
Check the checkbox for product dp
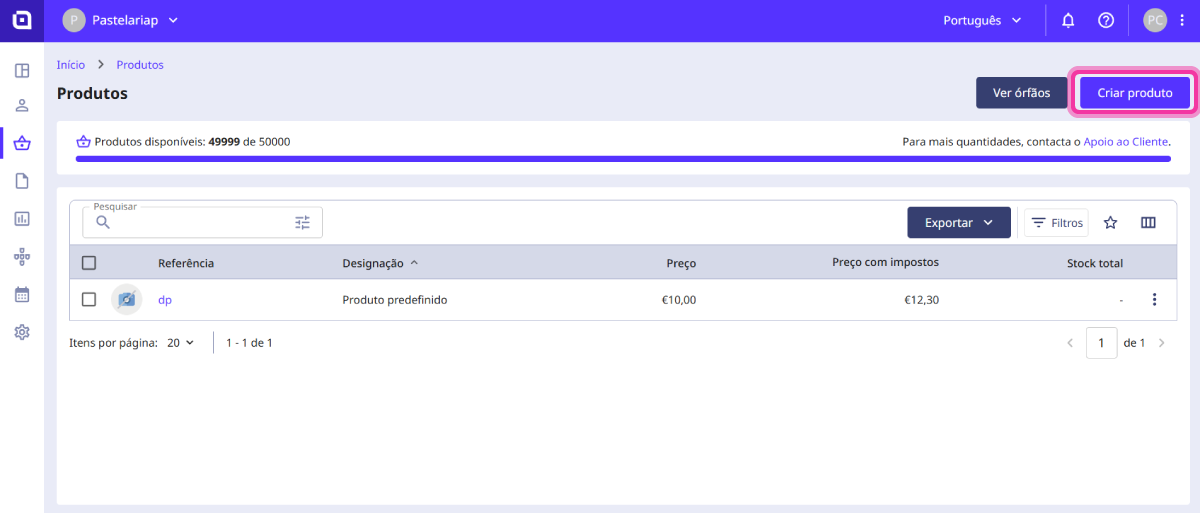coord(89,300)
